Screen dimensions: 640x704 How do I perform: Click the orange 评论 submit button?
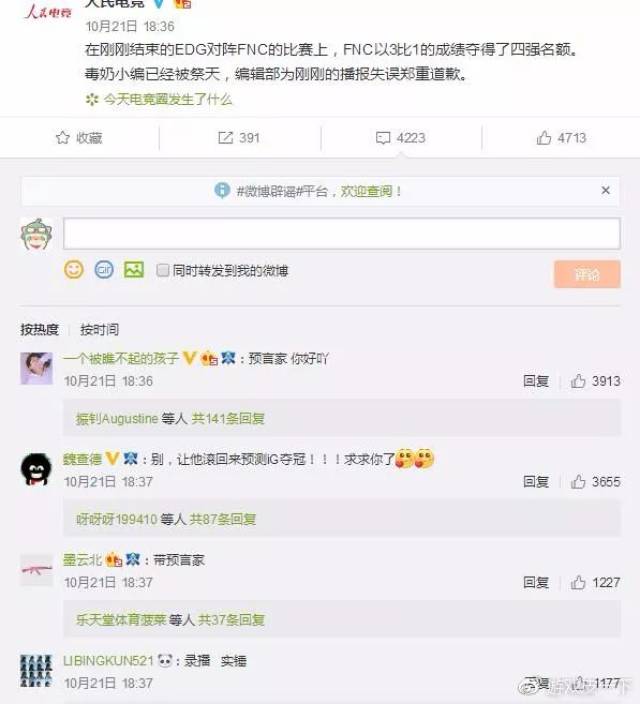click(587, 274)
